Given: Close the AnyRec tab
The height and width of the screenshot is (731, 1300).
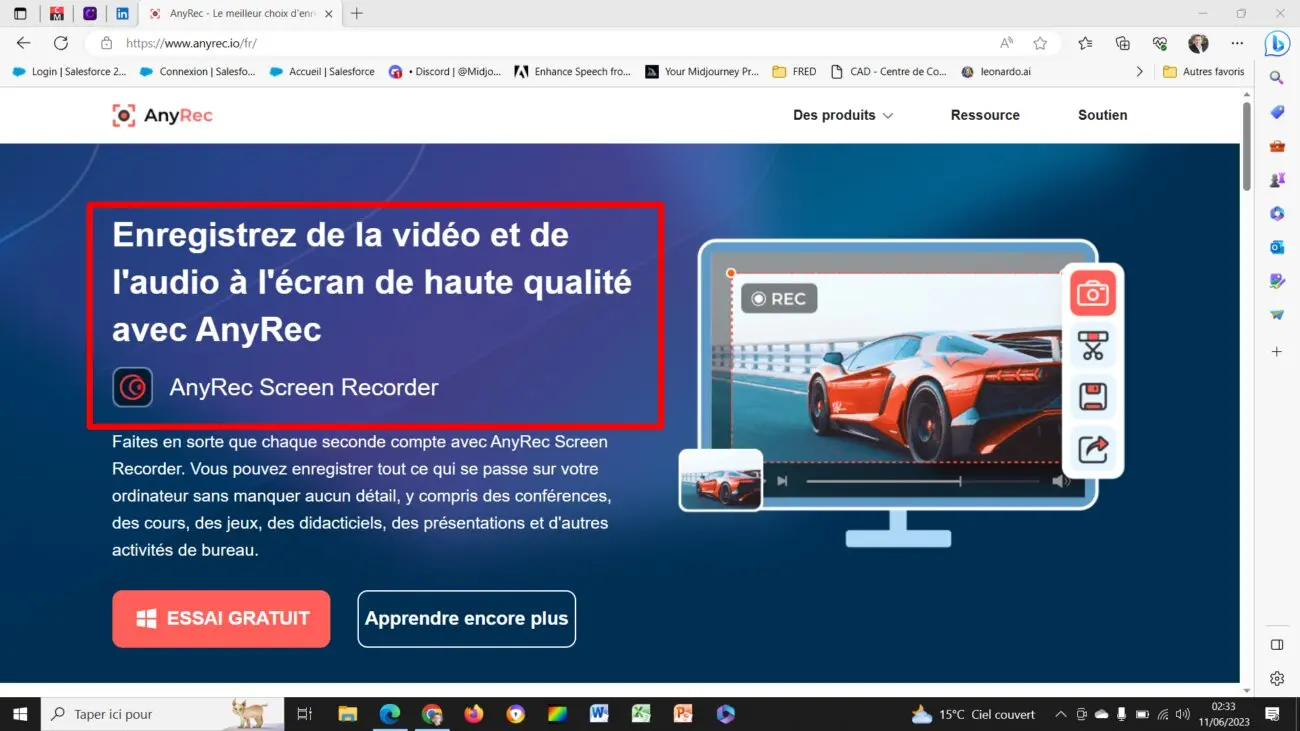Looking at the screenshot, I should [329, 14].
